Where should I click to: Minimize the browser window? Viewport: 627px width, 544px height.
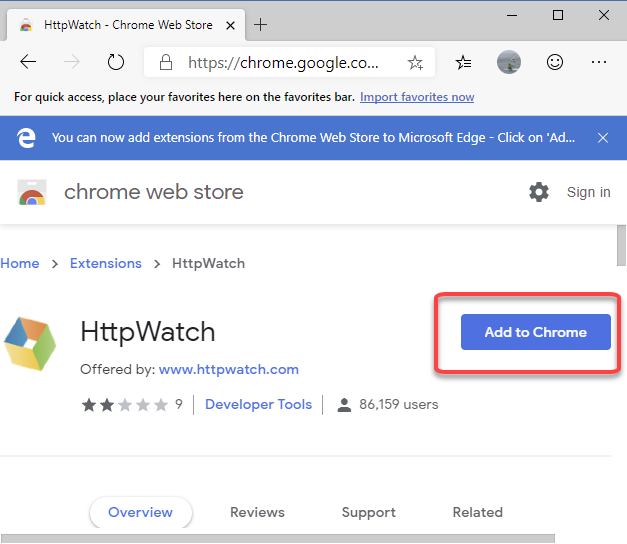point(512,16)
